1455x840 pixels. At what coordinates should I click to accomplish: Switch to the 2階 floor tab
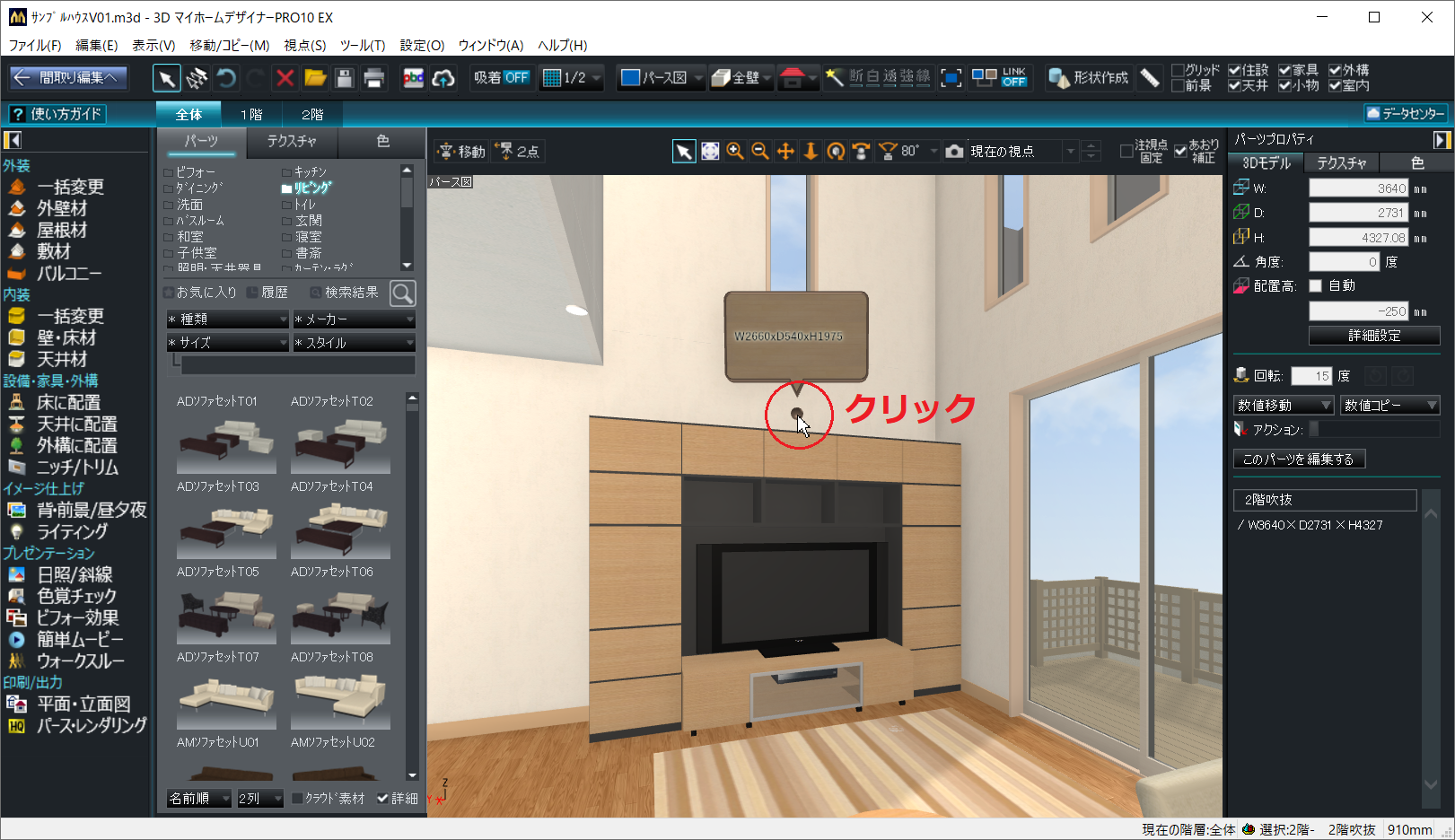point(311,114)
